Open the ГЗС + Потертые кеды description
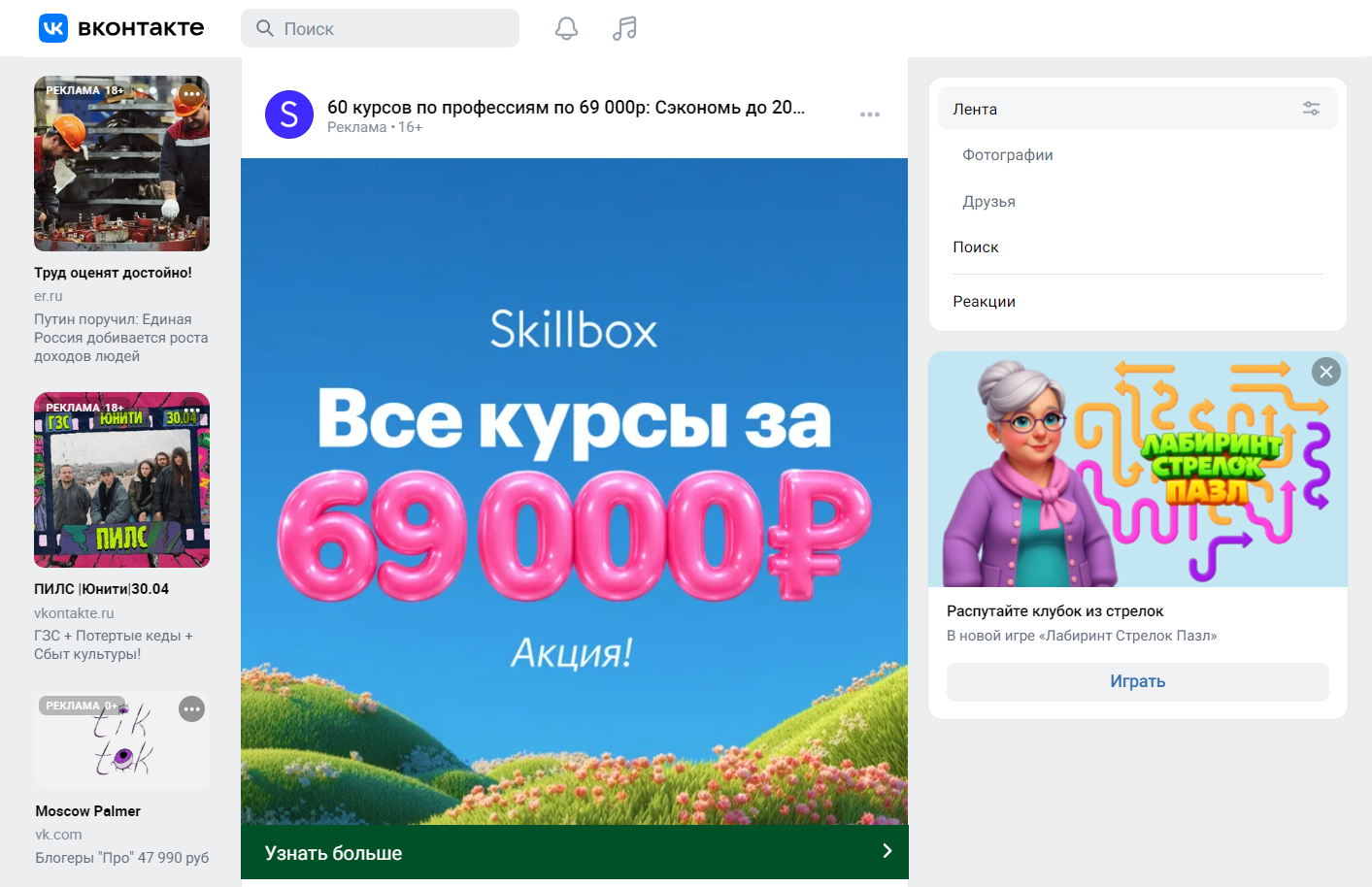This screenshot has height=887, width=1372. click(113, 644)
